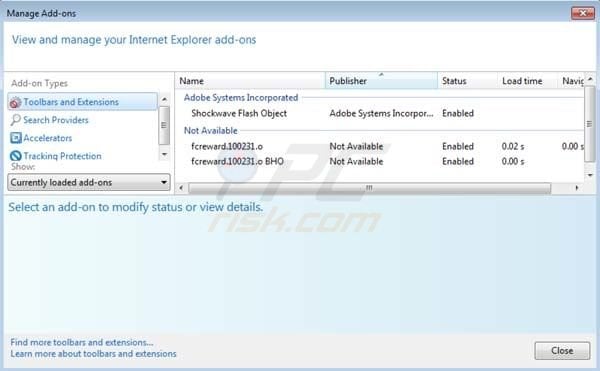This screenshot has height=371, width=600.
Task: Click add-on list vertical scroll down arrow
Action: (x=590, y=175)
